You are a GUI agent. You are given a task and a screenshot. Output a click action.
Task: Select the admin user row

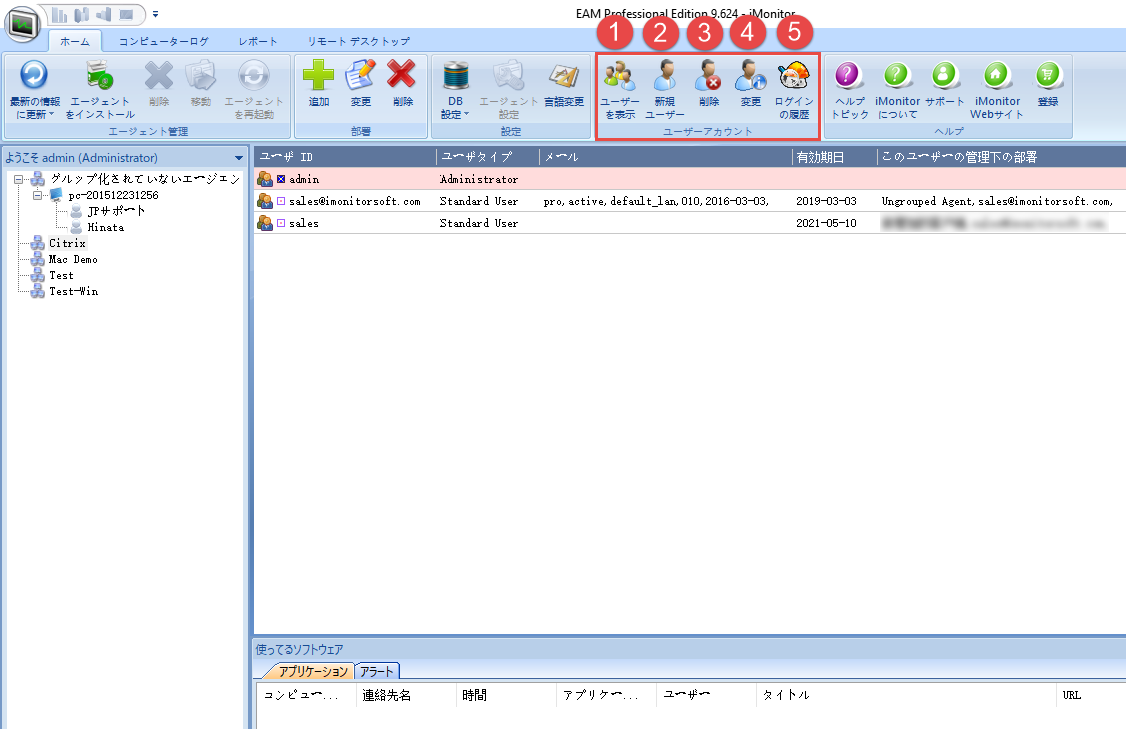[690, 179]
